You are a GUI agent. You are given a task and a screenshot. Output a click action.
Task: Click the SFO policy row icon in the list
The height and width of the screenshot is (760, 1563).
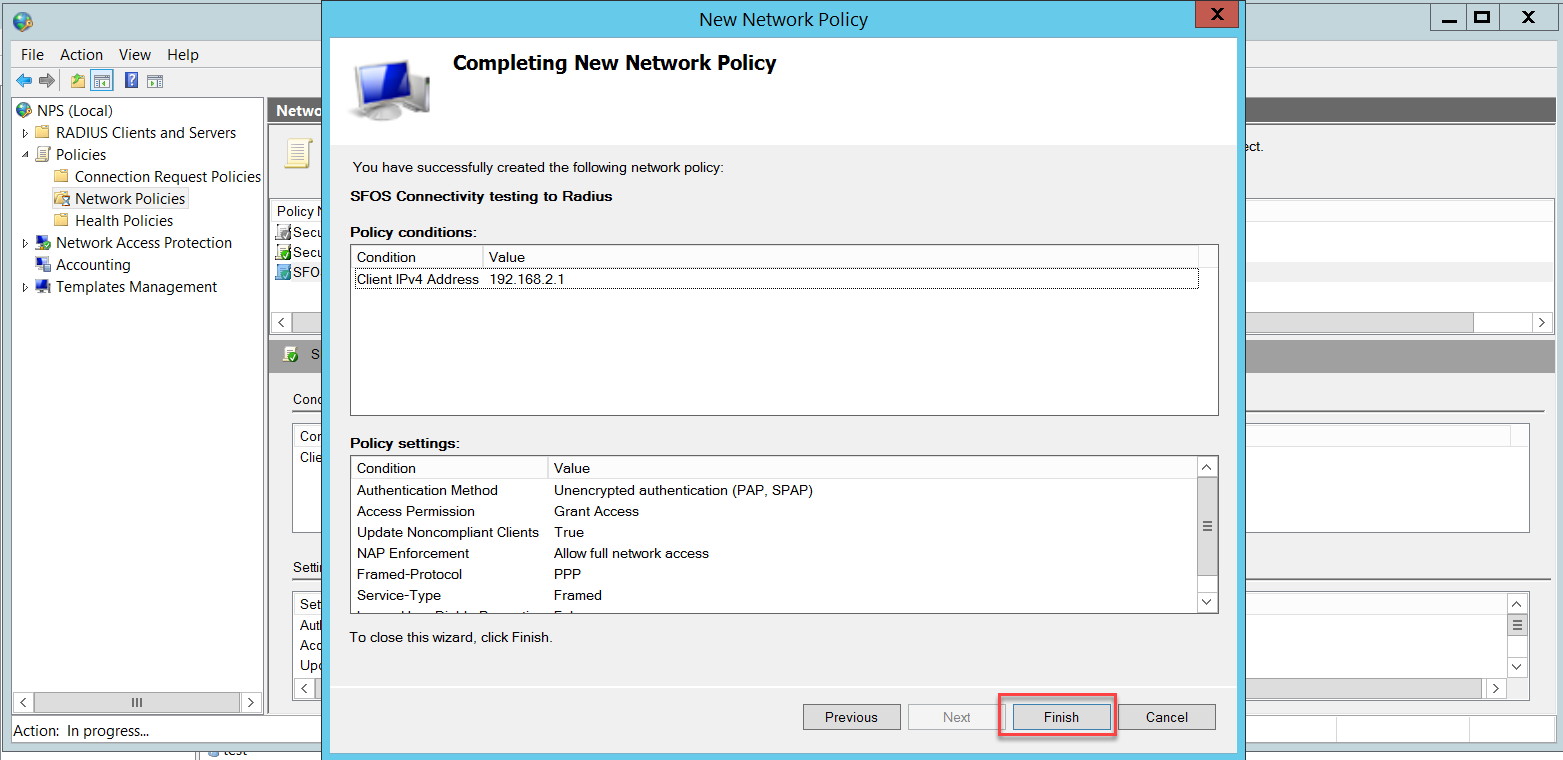click(x=283, y=272)
